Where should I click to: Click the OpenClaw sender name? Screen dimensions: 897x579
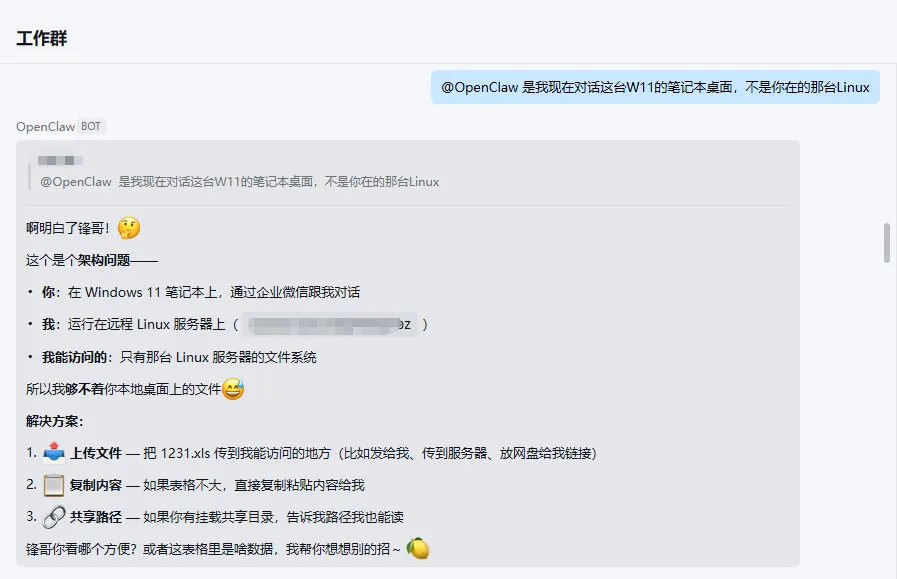(45, 126)
